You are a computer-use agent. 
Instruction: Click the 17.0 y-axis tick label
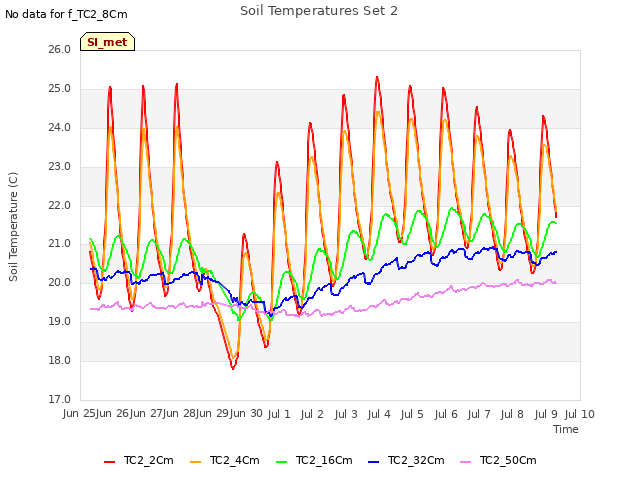pos(60,399)
